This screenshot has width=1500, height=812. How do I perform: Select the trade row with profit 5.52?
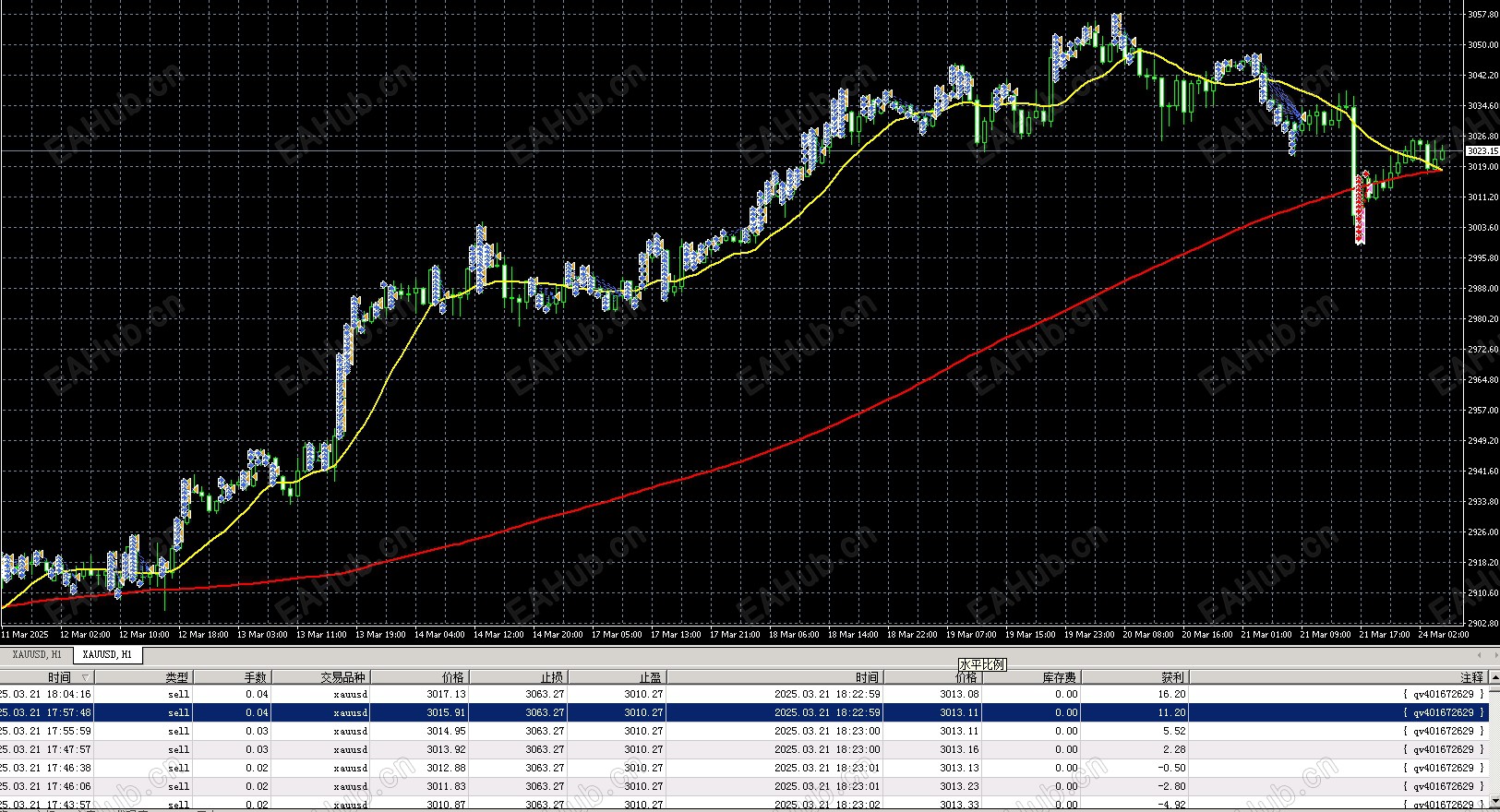click(x=744, y=731)
